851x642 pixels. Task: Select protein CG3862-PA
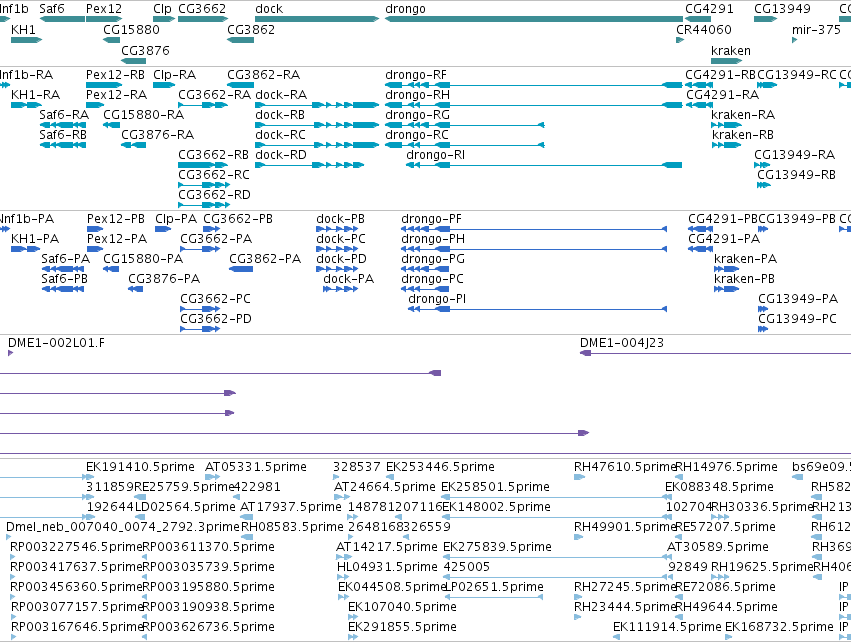pos(265,259)
